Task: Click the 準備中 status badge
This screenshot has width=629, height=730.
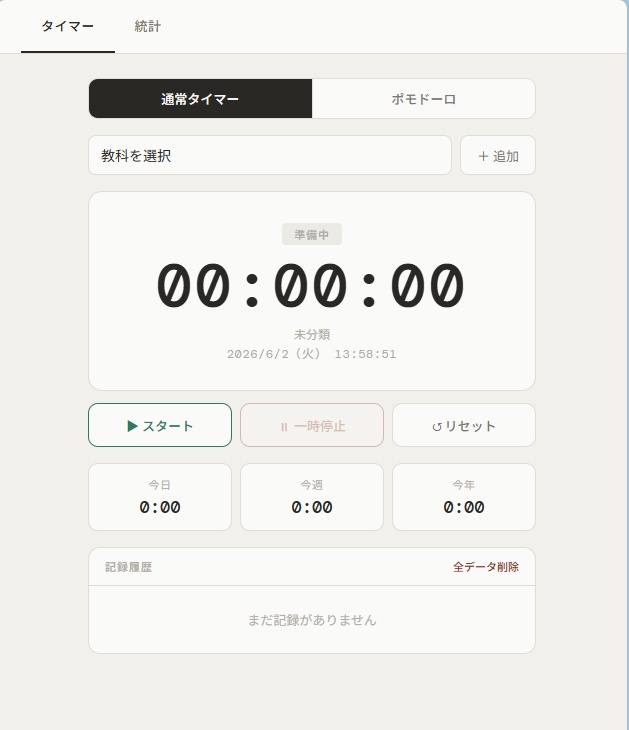Action: pos(312,234)
